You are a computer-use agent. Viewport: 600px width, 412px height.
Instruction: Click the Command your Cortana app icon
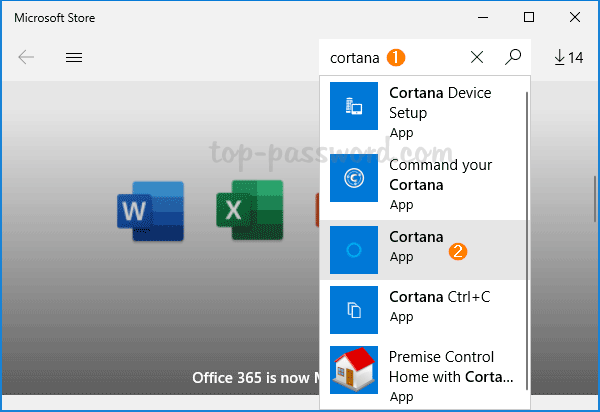click(x=354, y=178)
